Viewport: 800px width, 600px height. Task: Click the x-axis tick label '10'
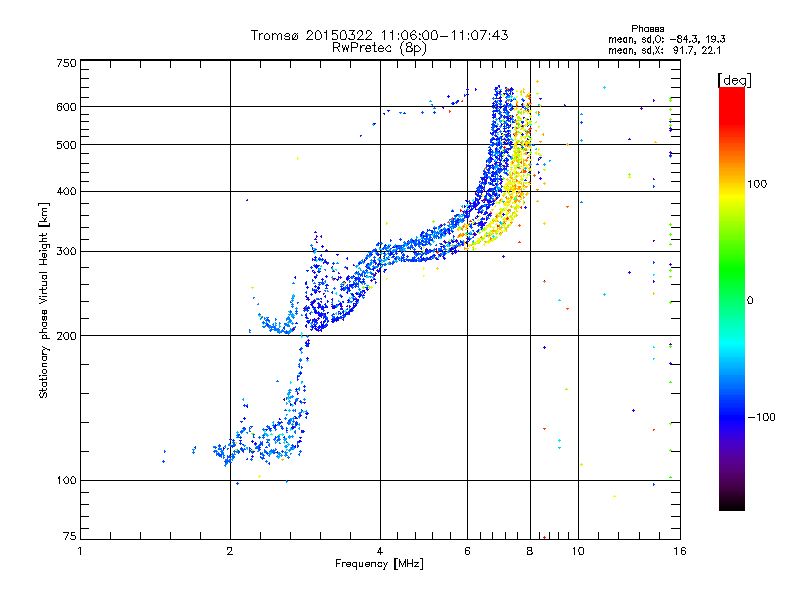click(x=578, y=551)
